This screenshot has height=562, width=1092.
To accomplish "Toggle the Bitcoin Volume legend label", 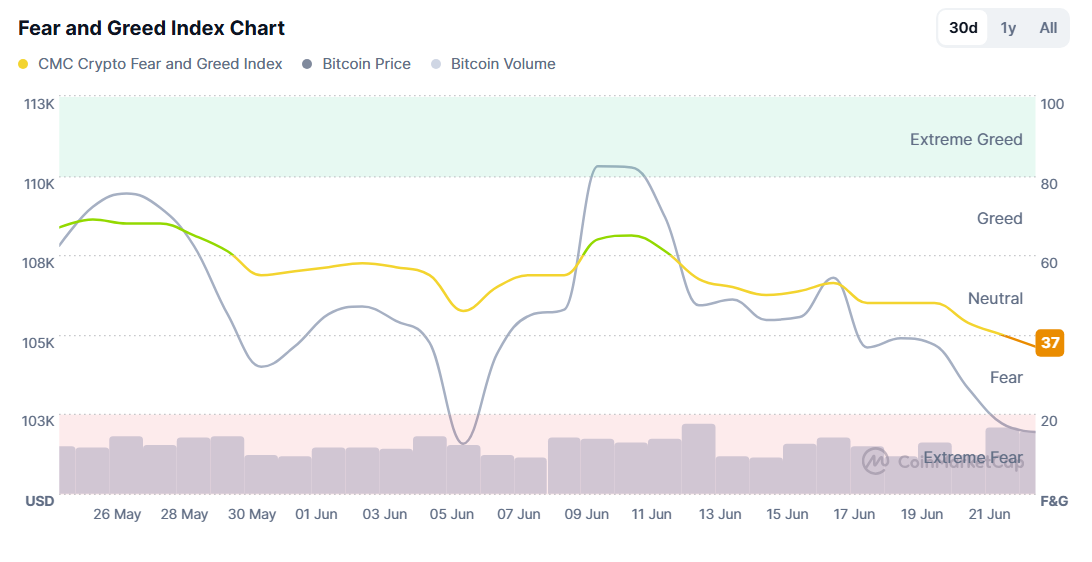I will [x=503, y=64].
